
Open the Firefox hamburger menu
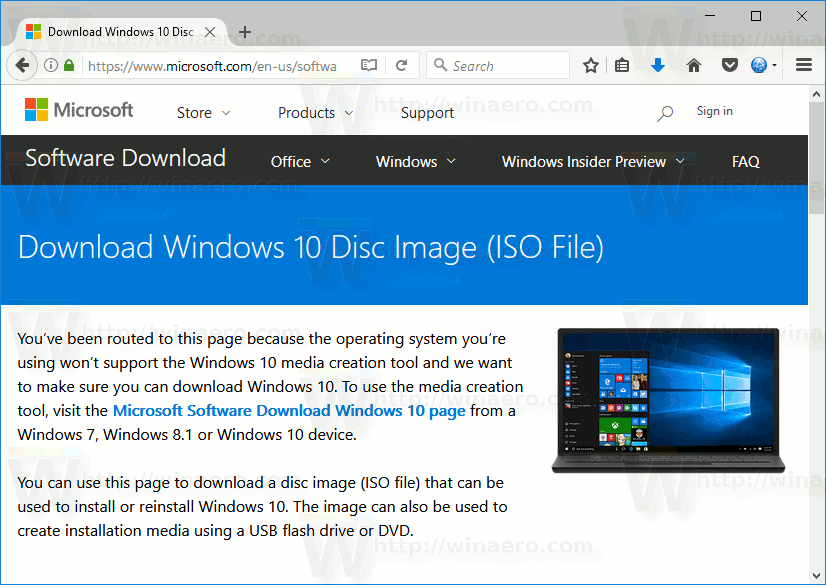coord(803,65)
